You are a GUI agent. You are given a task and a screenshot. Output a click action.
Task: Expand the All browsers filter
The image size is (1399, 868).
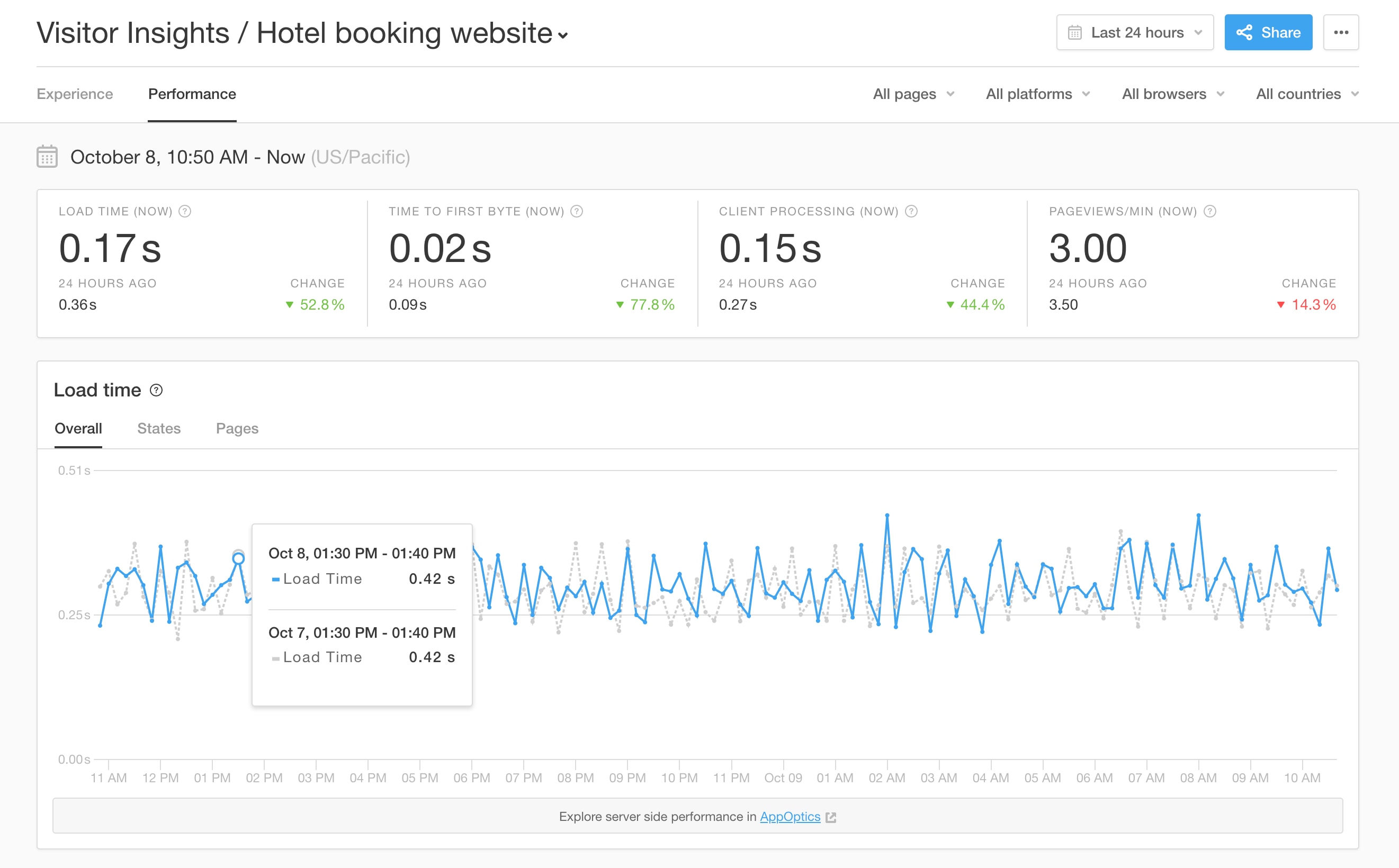(x=1173, y=94)
